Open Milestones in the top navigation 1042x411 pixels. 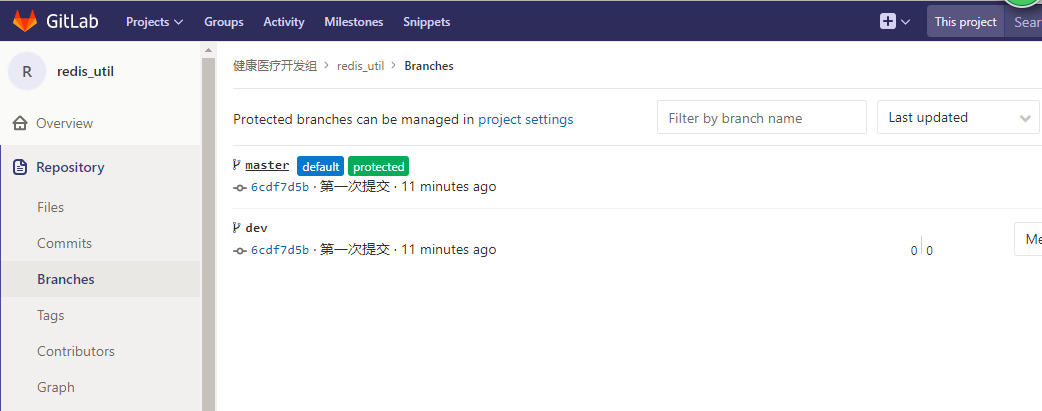pos(354,22)
